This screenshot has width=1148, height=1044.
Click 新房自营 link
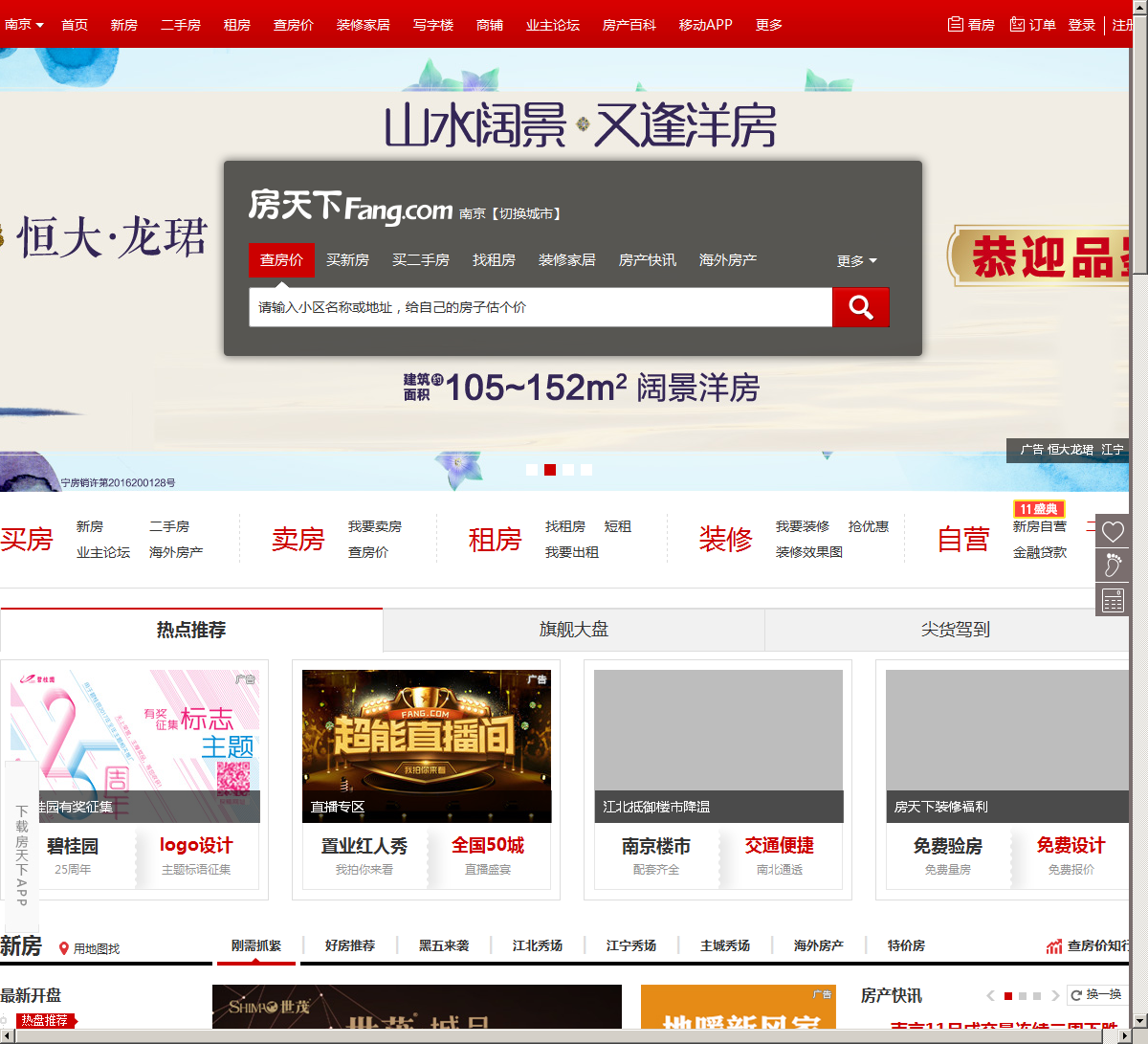(1040, 527)
